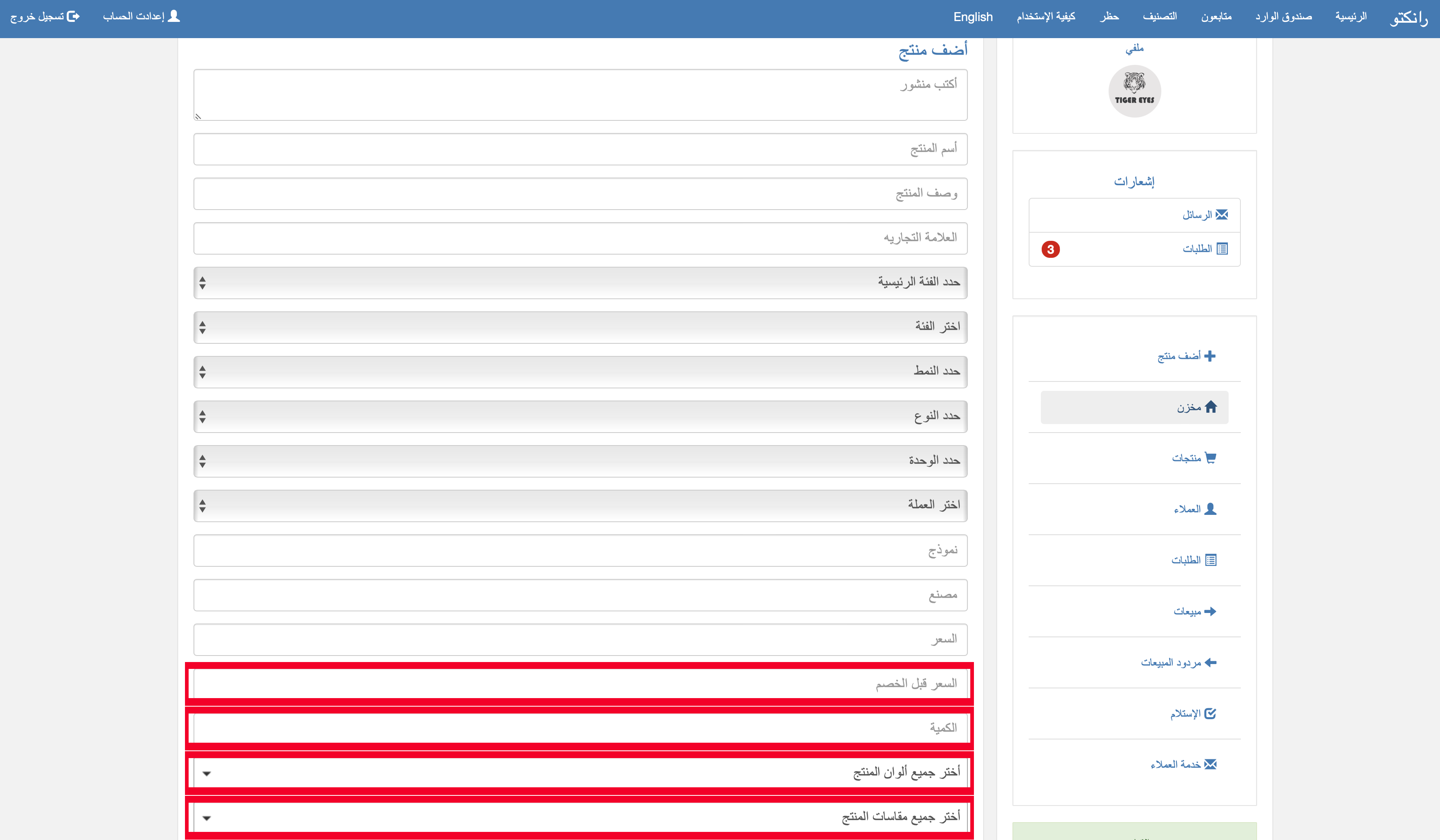Click the إعدادت الحساب link
Image resolution: width=1440 pixels, height=840 pixels.
[x=141, y=16]
